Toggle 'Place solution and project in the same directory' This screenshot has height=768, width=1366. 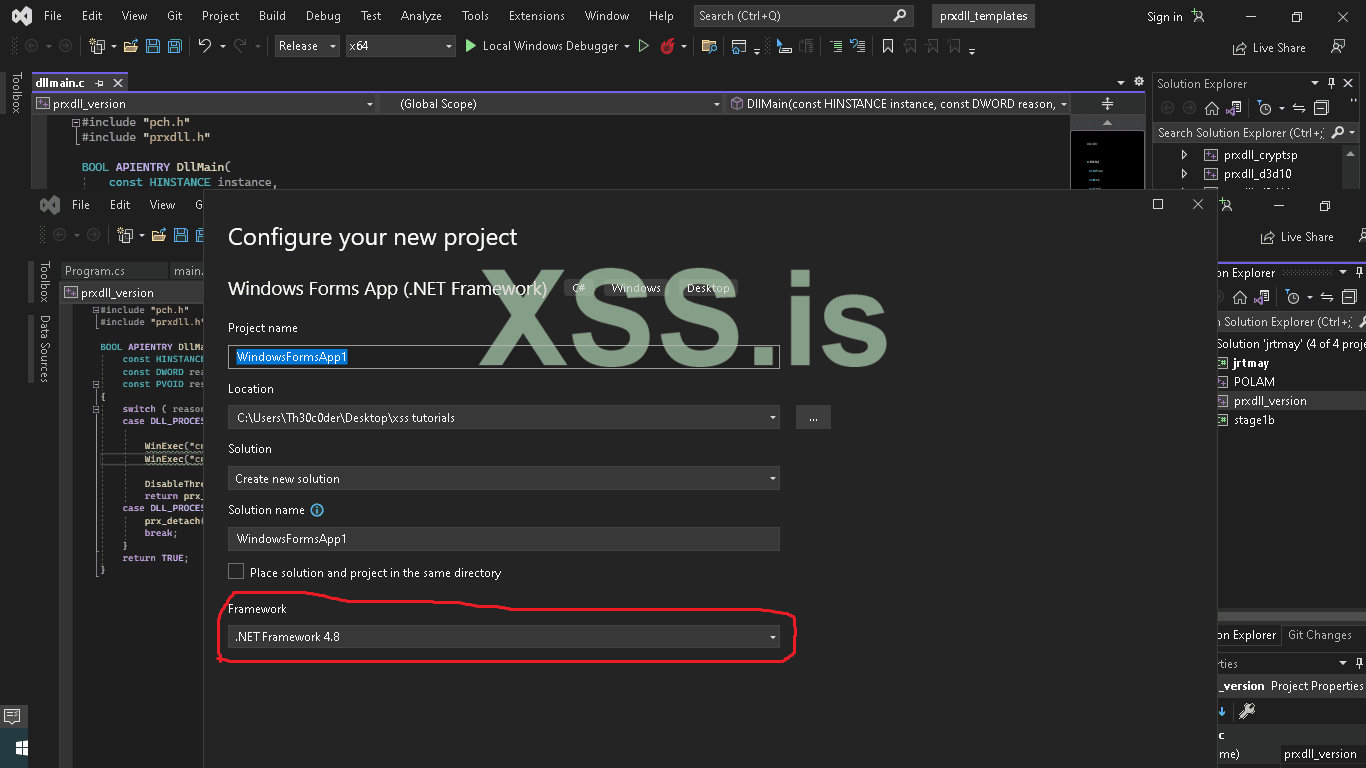(236, 572)
